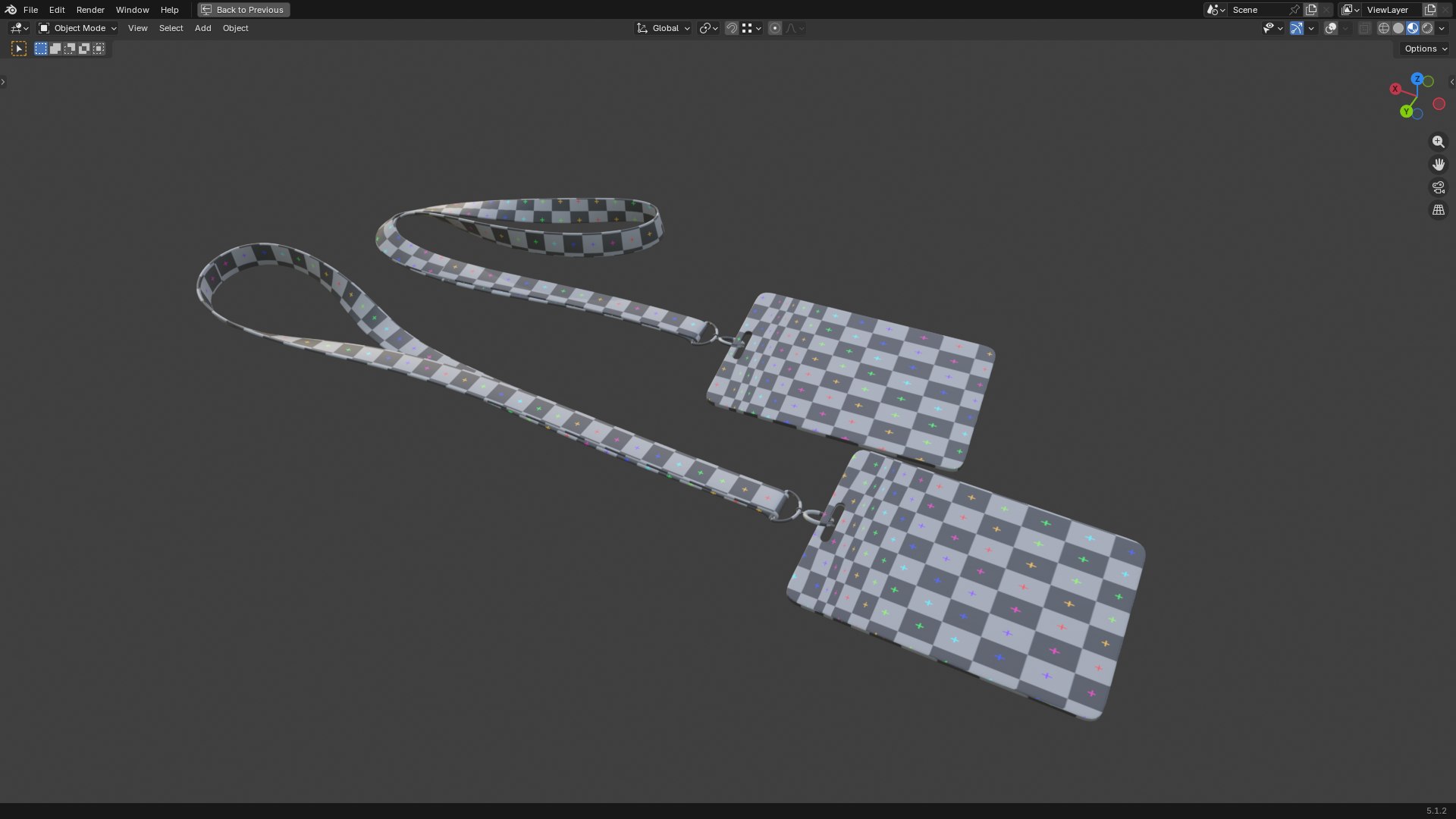This screenshot has height=819, width=1456.
Task: Click the pan hand viewport icon
Action: click(x=1438, y=165)
